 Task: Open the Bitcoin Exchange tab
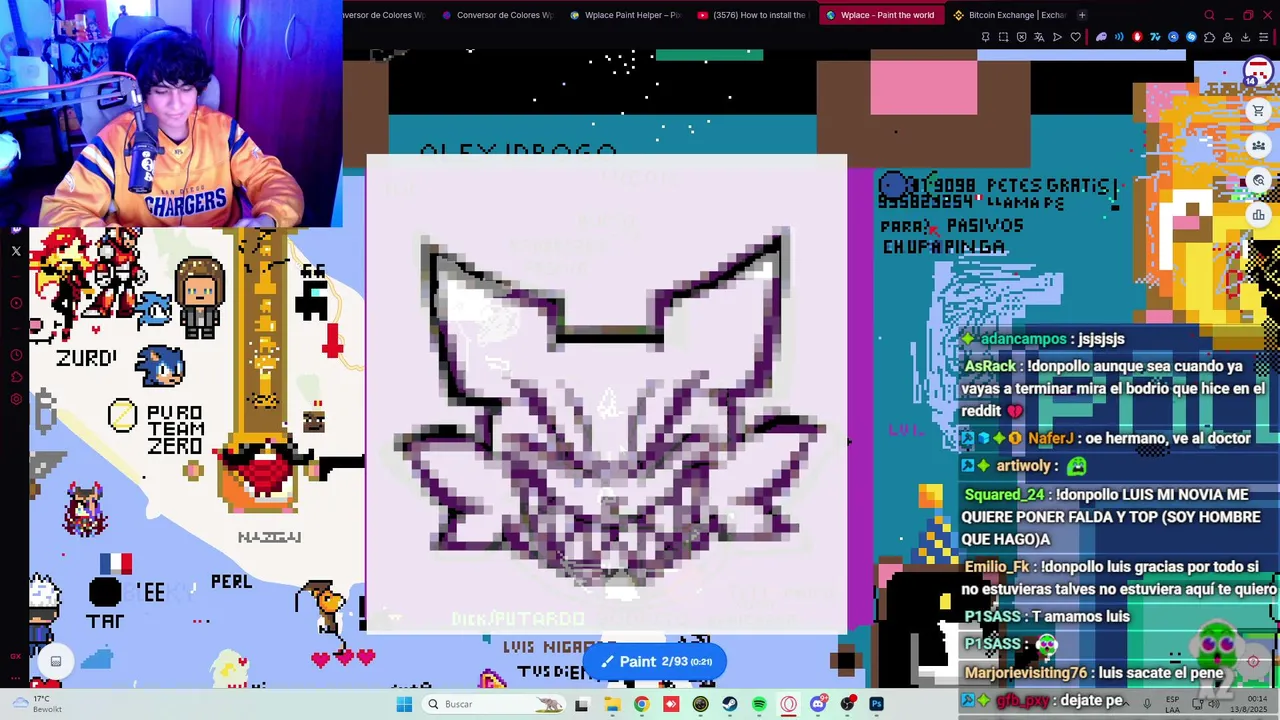1009,15
